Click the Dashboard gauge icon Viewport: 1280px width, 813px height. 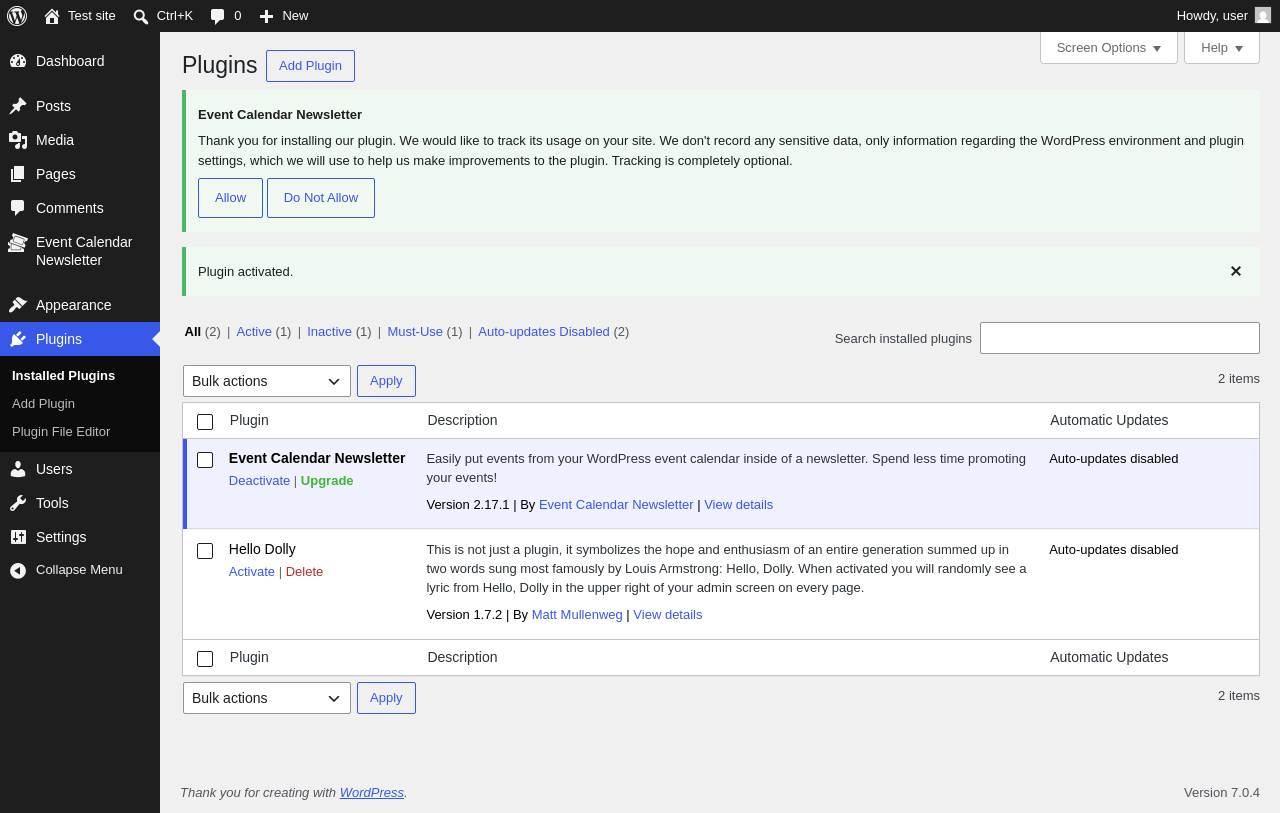tap(18, 61)
